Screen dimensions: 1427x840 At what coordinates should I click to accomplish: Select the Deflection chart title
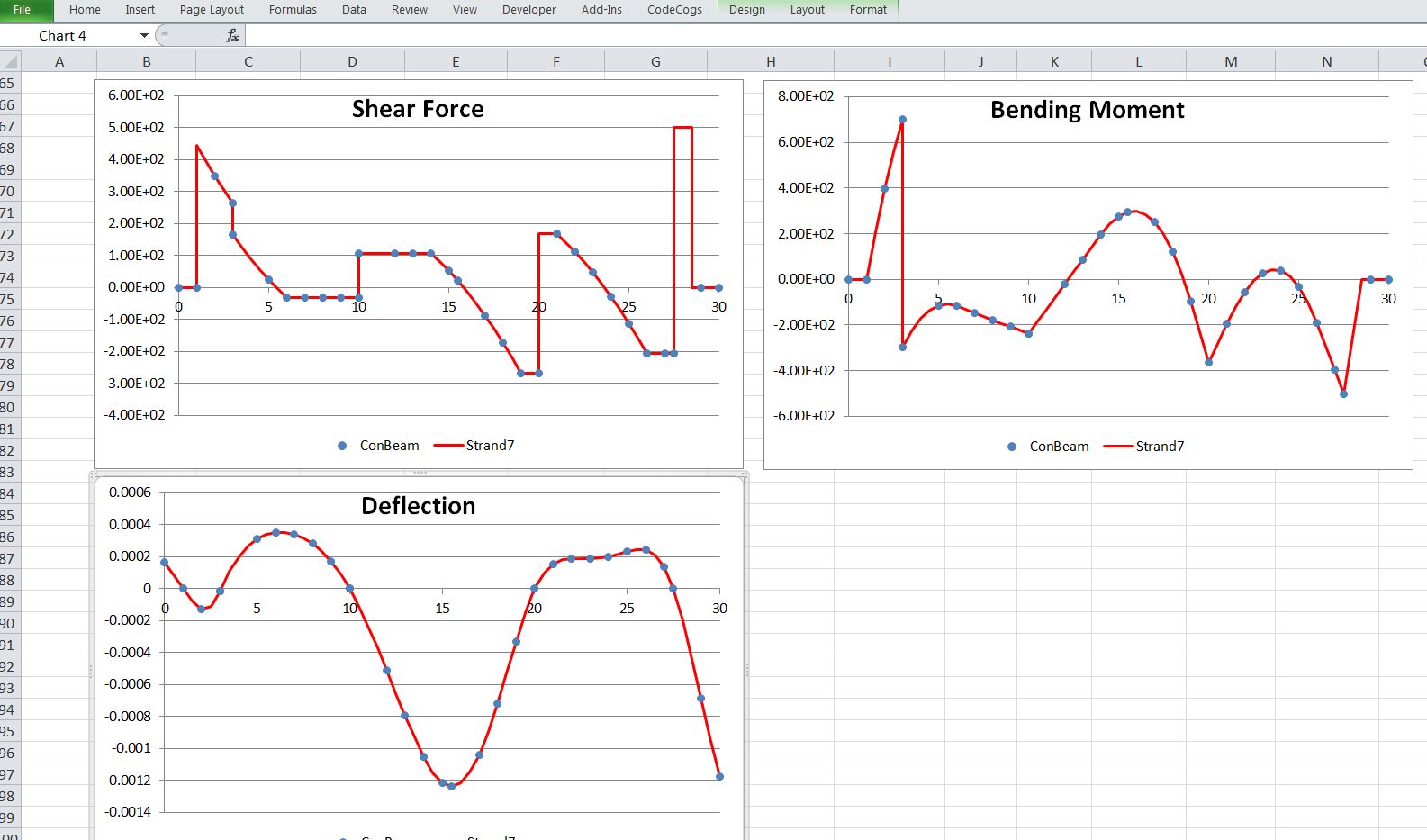(x=418, y=506)
